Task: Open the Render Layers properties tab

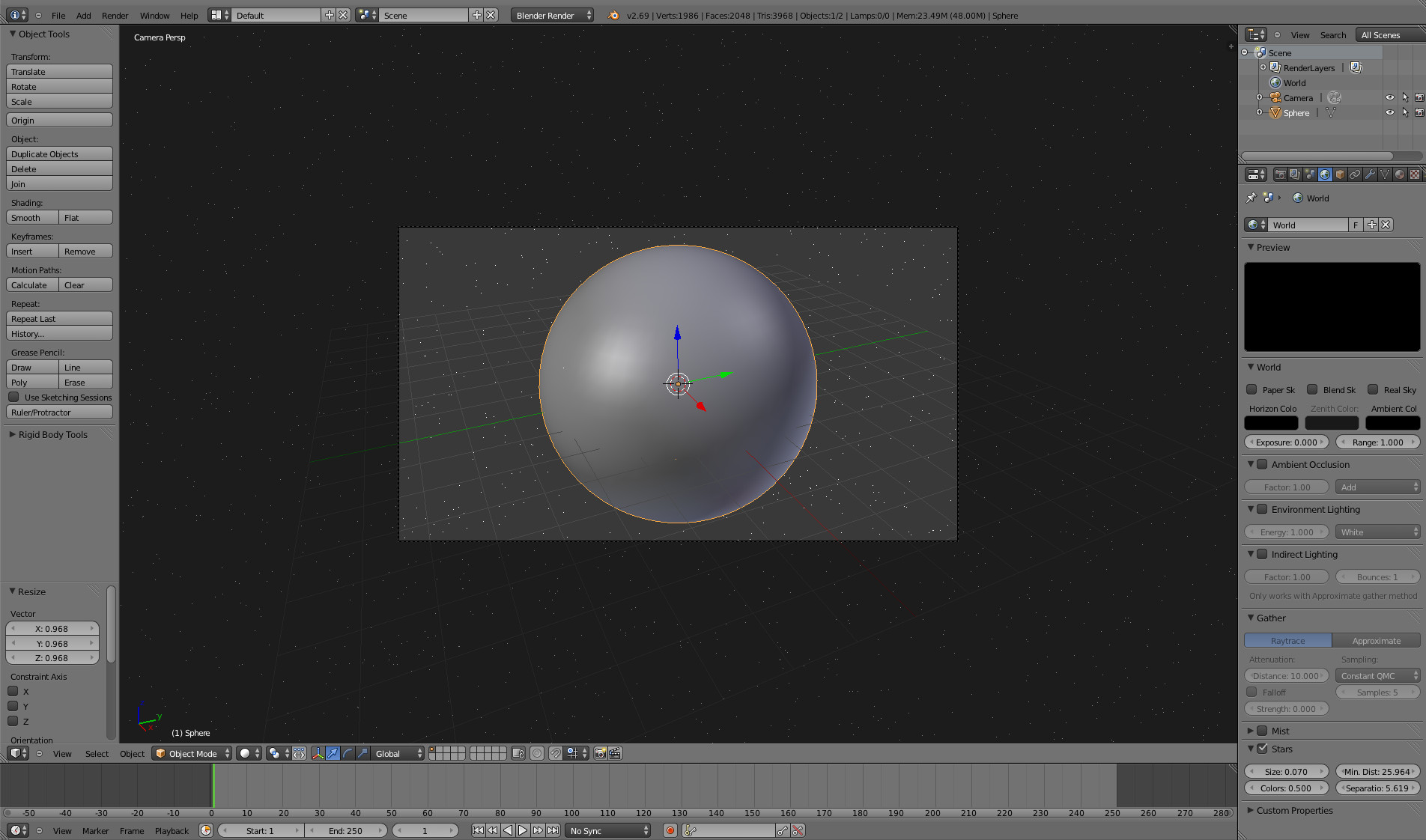Action: 1295,174
